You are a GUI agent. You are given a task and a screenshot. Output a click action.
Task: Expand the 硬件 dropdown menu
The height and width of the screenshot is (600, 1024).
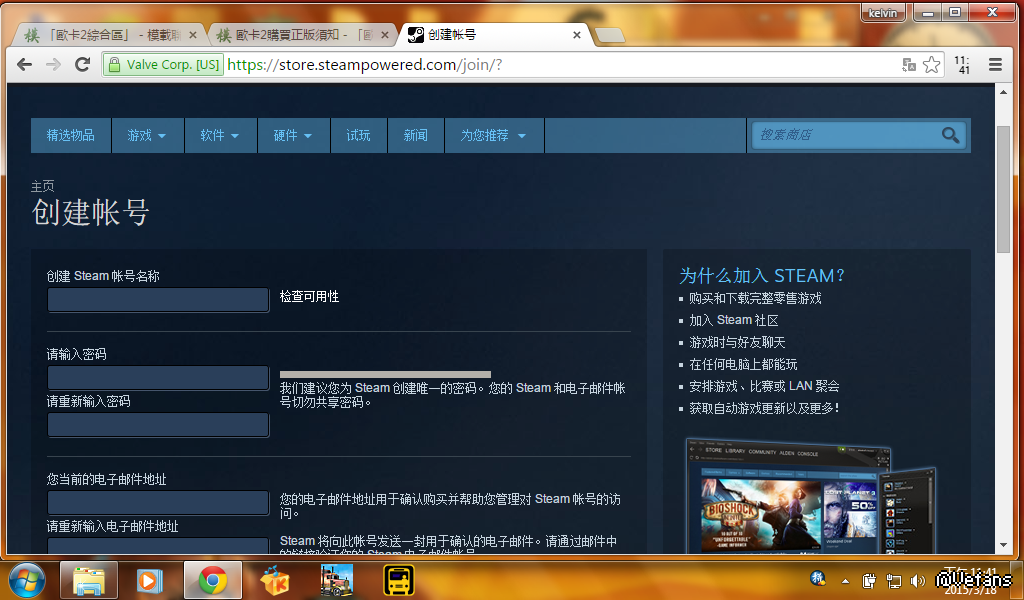click(293, 136)
